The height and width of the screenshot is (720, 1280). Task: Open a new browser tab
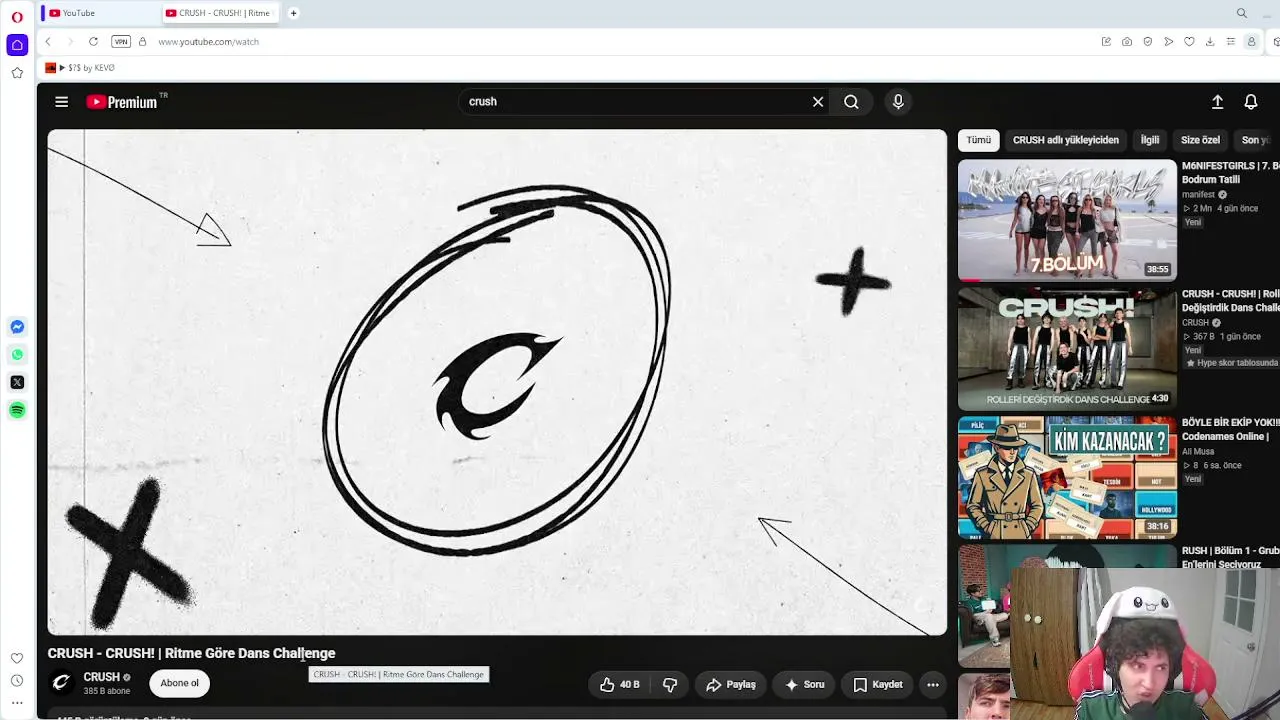point(293,13)
